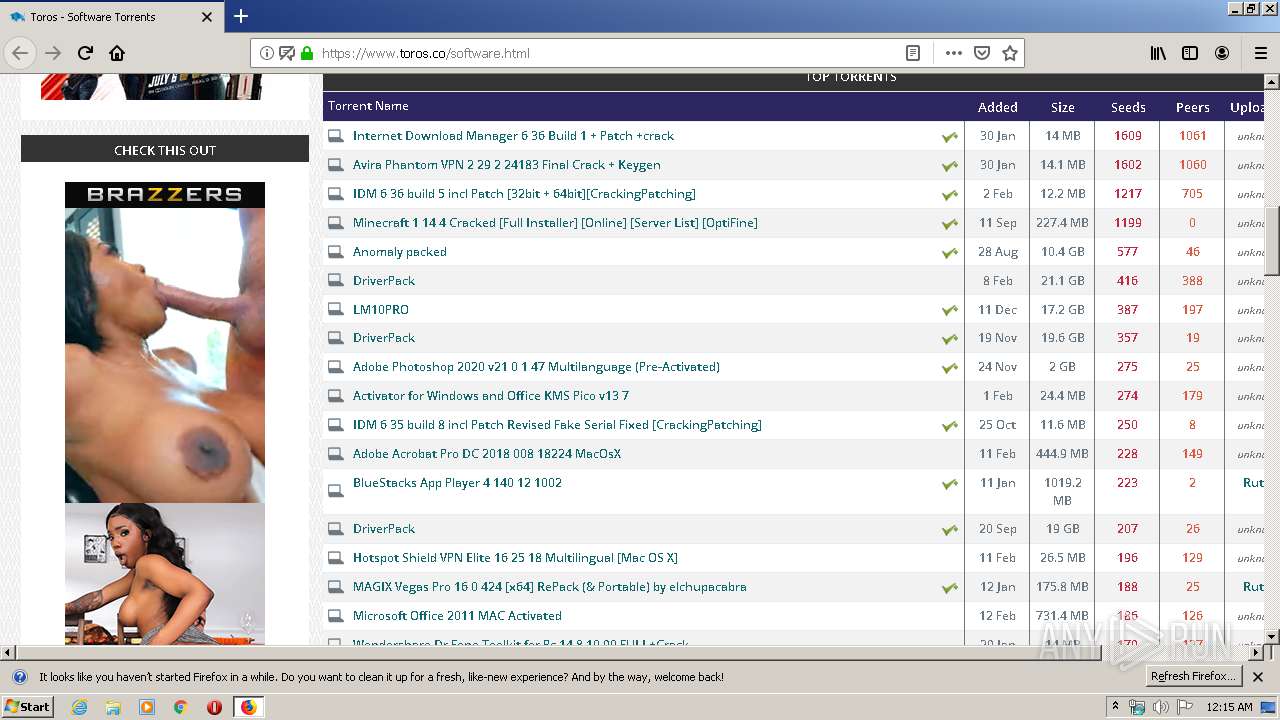Open File Explorer folder in the taskbar
Image resolution: width=1280 pixels, height=720 pixels.
(113, 707)
